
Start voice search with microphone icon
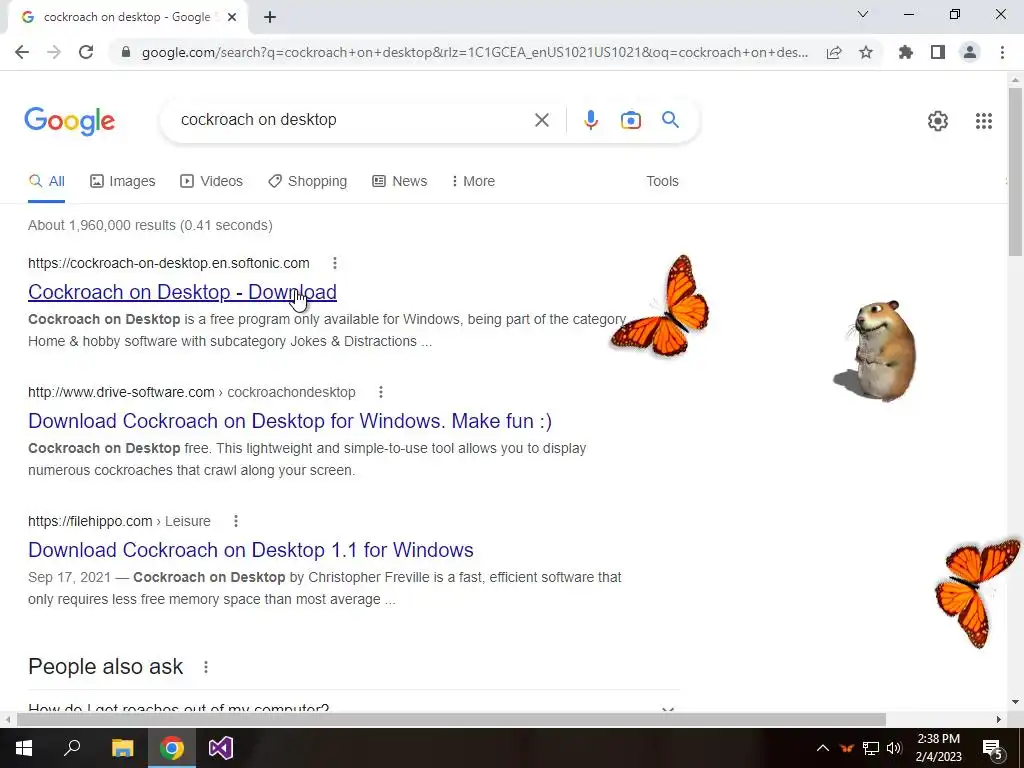click(x=591, y=120)
